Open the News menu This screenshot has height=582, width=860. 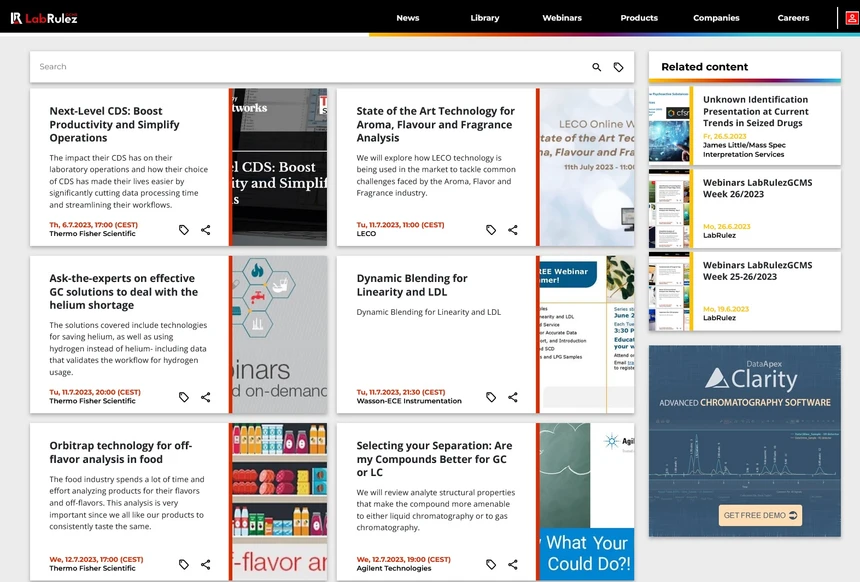tap(408, 18)
